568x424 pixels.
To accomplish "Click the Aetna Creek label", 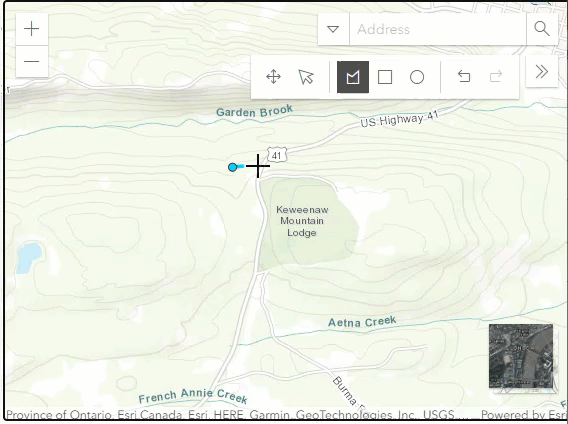I will point(362,322).
